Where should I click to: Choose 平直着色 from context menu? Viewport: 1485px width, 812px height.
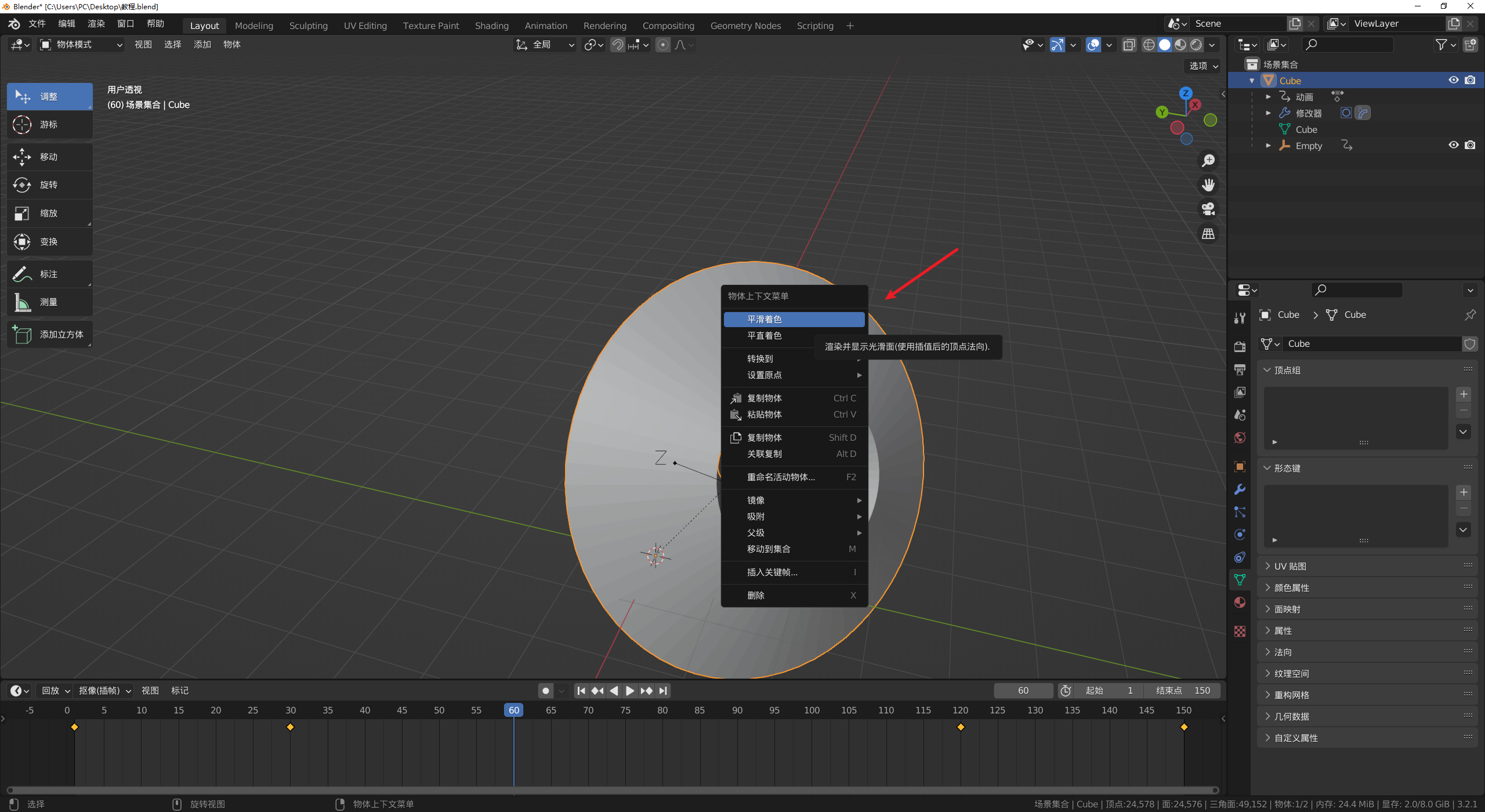(x=764, y=336)
